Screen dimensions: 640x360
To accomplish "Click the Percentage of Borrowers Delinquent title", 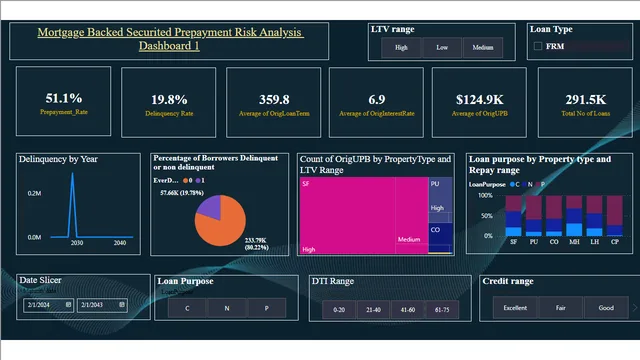I will [x=216, y=162].
